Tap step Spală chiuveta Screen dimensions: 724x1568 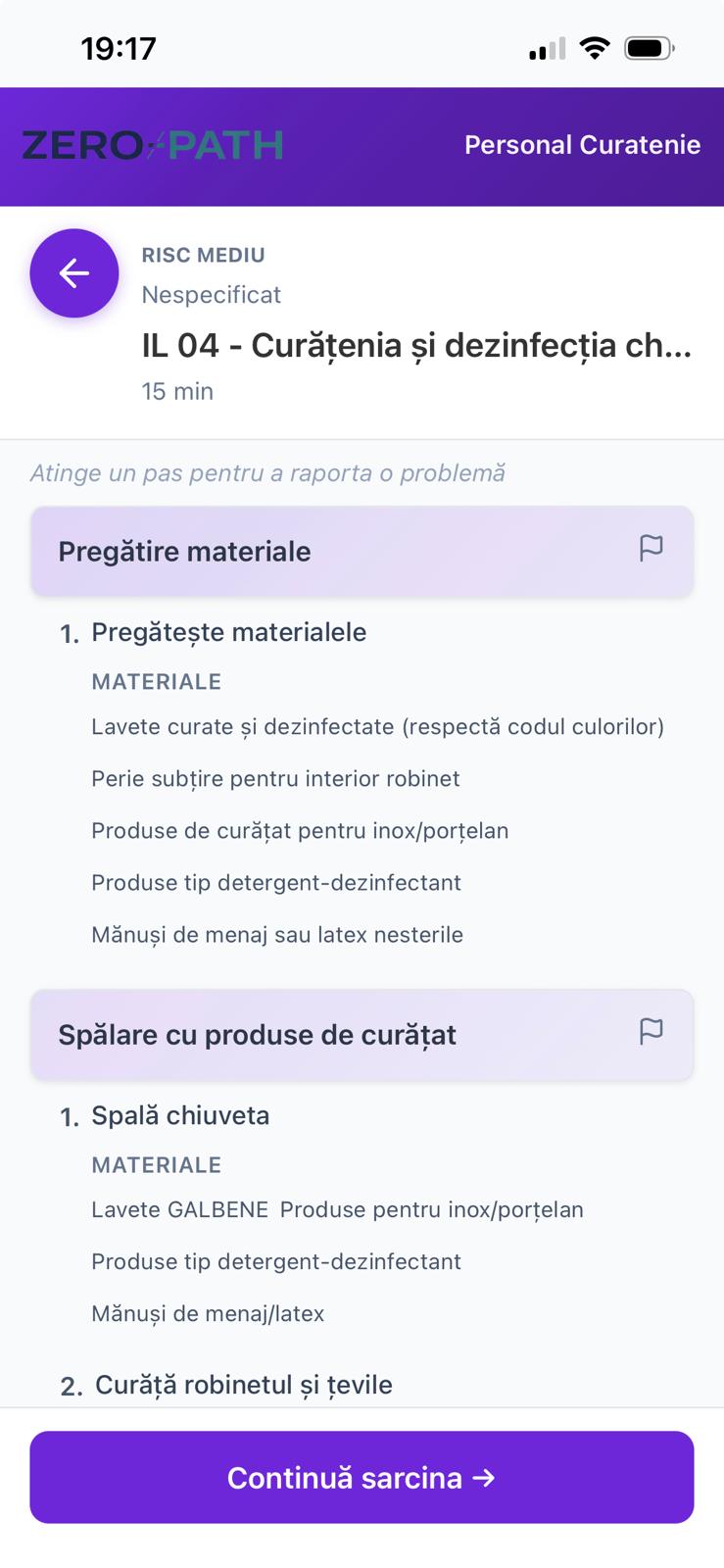click(x=180, y=1115)
